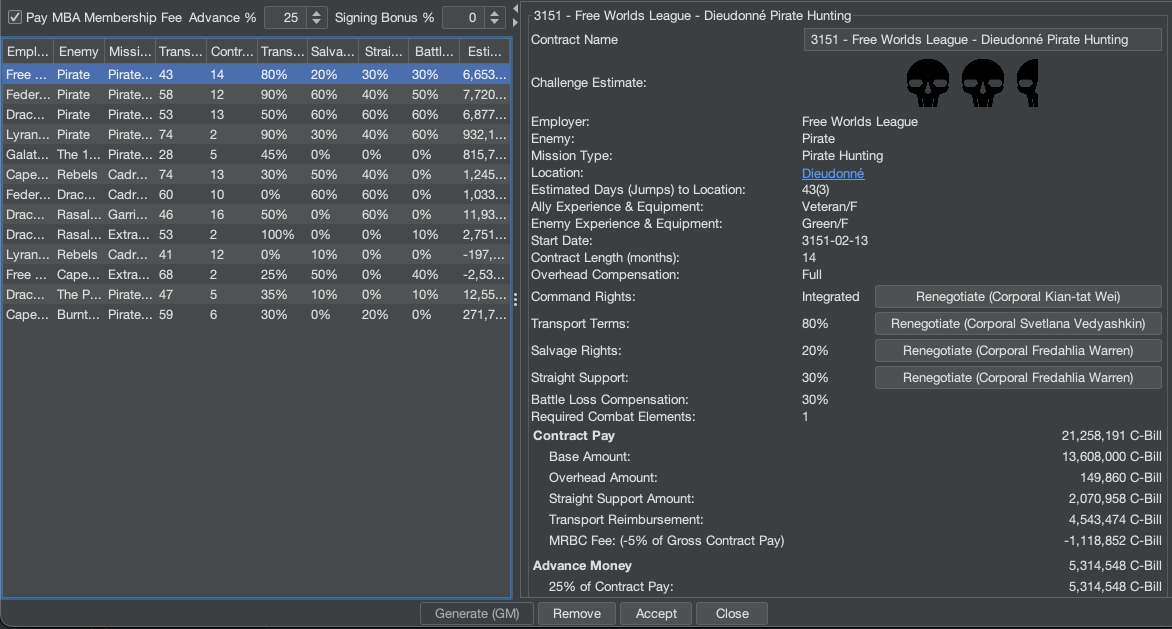Renegotiate salvage rights with Fredahlia Warren
Viewport: 1172px width, 629px height.
[x=1018, y=350]
